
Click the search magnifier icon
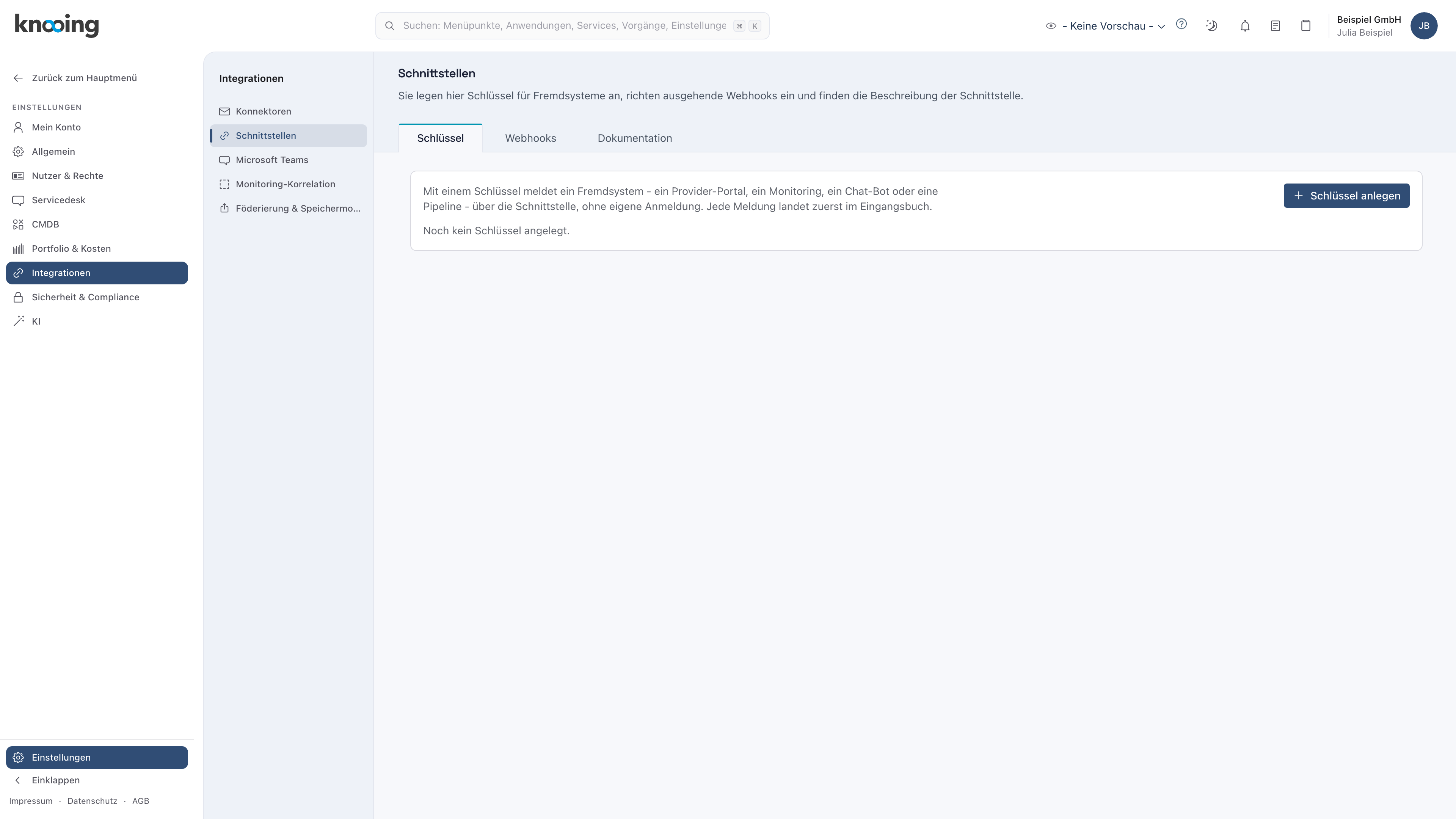pos(389,26)
